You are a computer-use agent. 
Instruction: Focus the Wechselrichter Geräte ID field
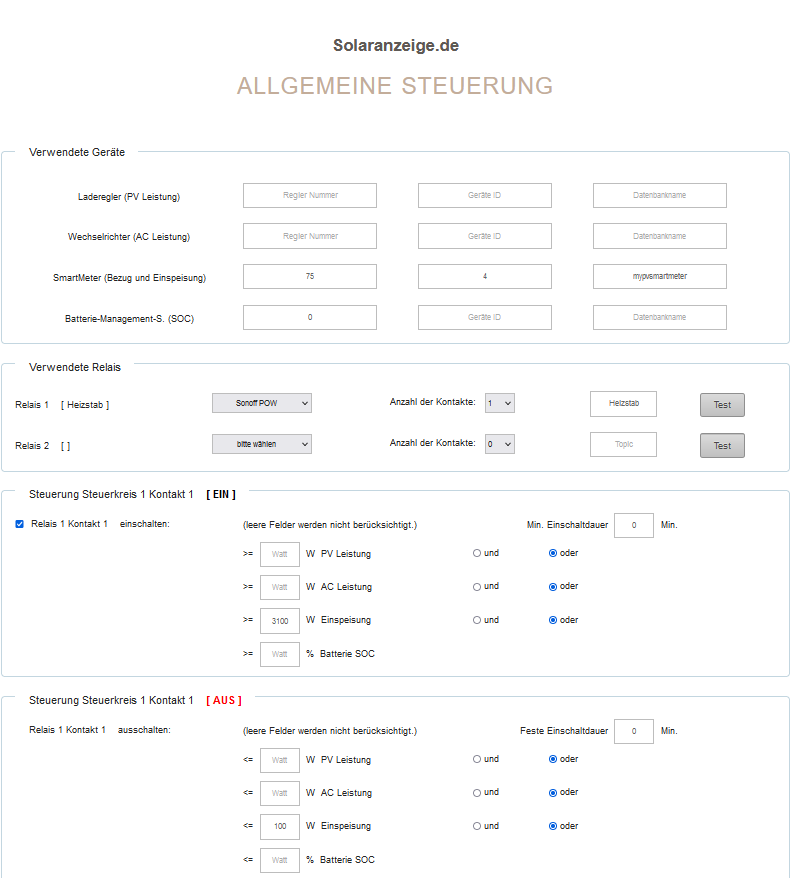tap(484, 236)
